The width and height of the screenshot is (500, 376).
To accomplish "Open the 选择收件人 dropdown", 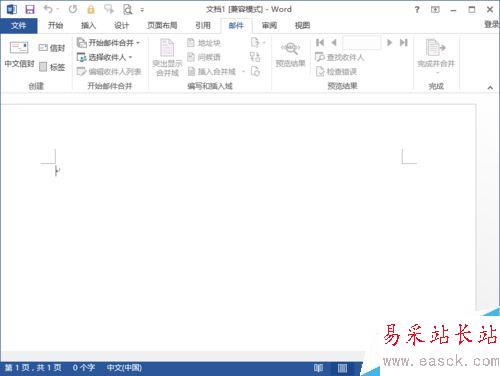I will click(104, 57).
